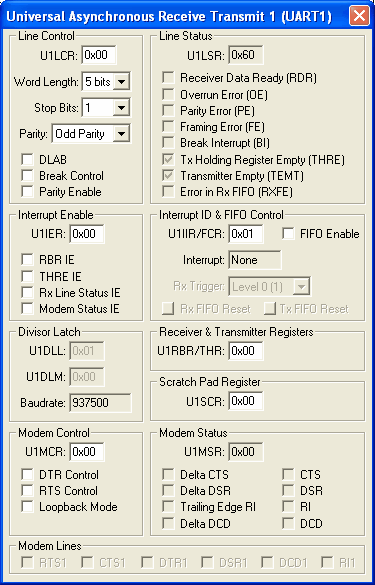Toggle Transmitter Empty (TEMT) checkbox

168,176
